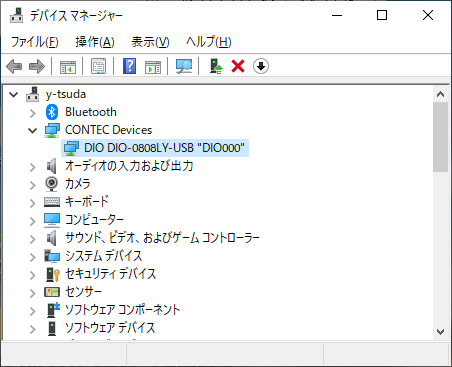The height and width of the screenshot is (367, 452).
Task: Click the Update driver toolbar icon
Action: (216, 66)
